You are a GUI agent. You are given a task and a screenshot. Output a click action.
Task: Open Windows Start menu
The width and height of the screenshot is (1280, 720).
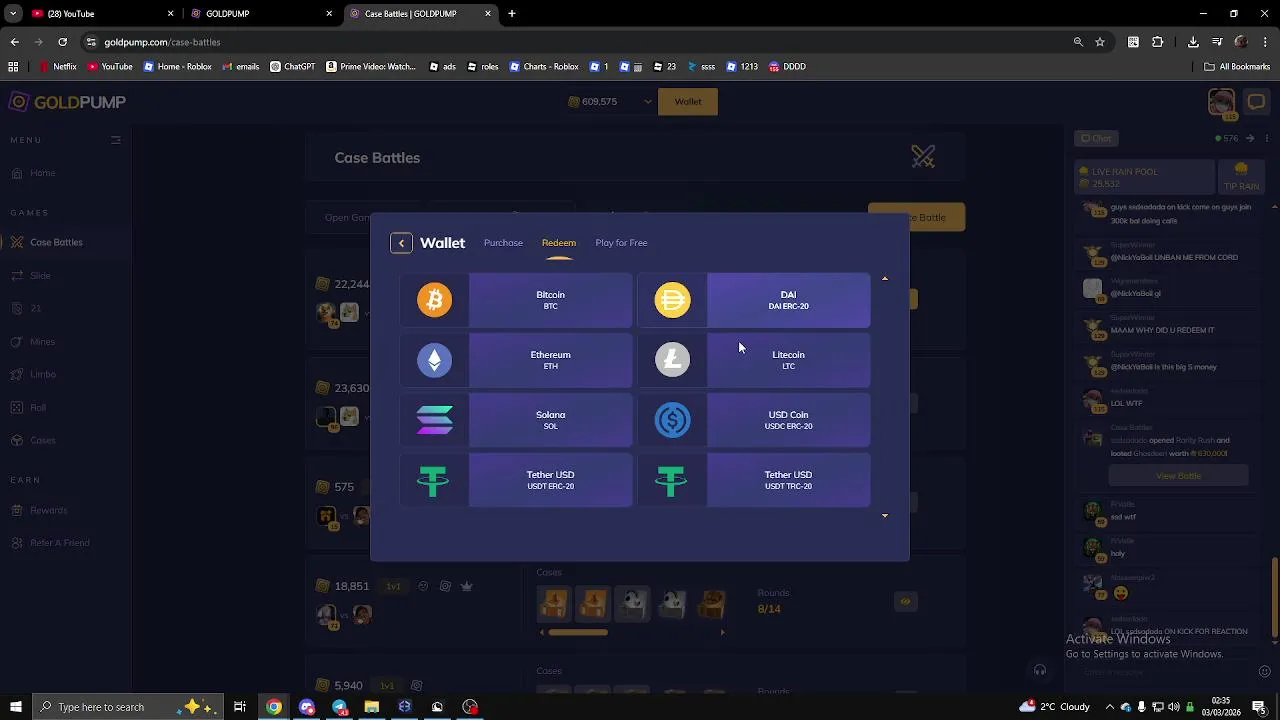coord(15,707)
